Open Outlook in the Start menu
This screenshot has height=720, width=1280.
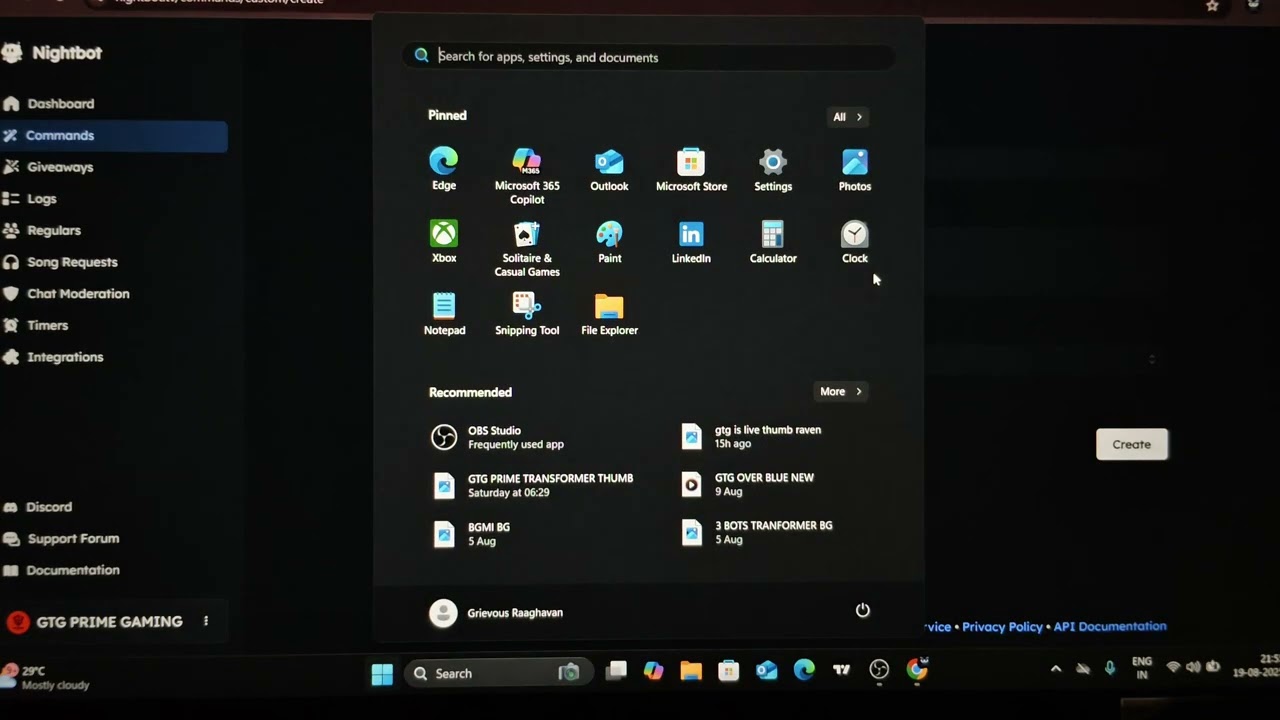tap(609, 169)
